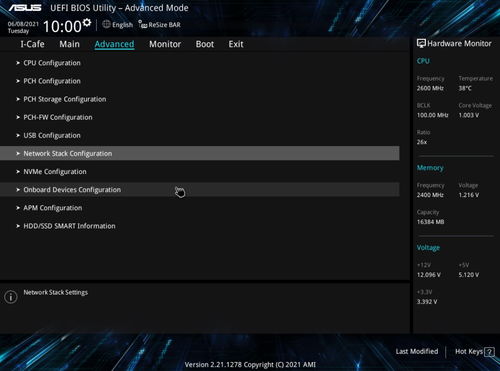The height and width of the screenshot is (371, 500).
Task: Open Onboard Devices Configuration
Action: coord(200,190)
